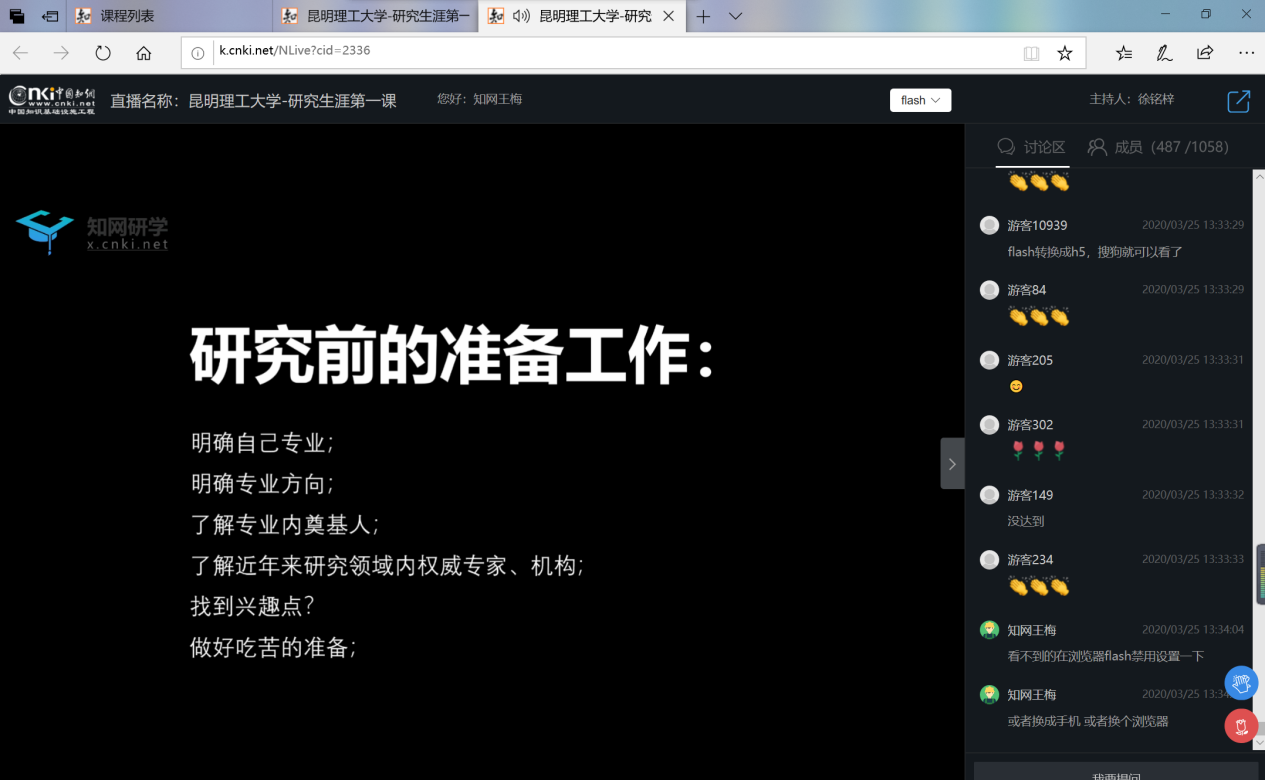Show tabs you've set aside
This screenshot has height=780, width=1265.
point(17,16)
